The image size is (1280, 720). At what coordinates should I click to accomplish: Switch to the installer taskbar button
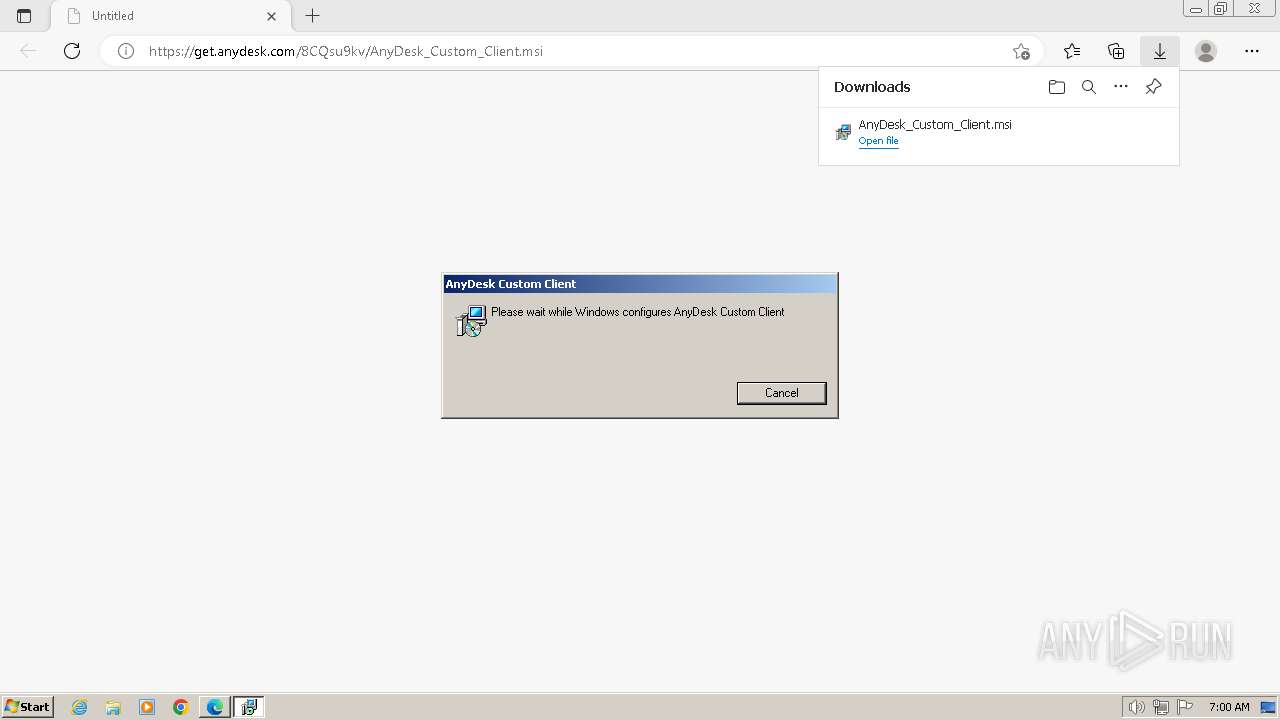[x=249, y=707]
